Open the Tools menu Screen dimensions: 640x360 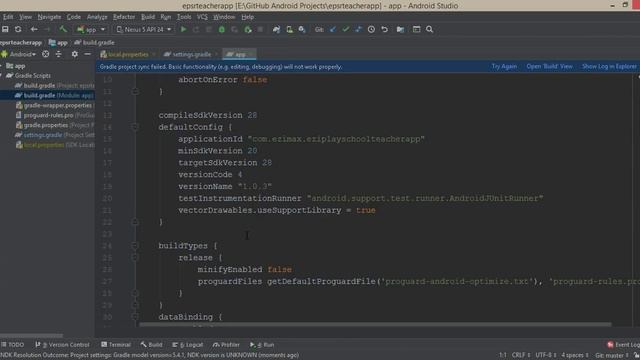184,17
